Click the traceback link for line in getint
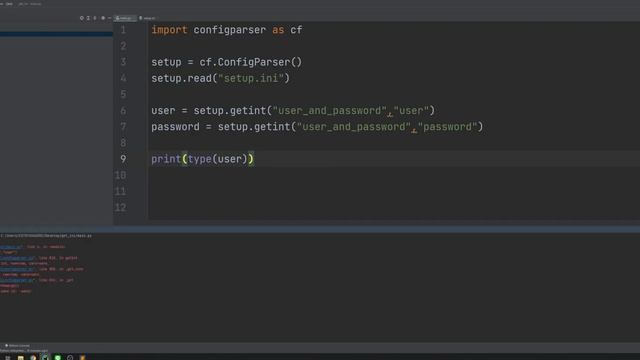 pyautogui.click(x=18, y=258)
